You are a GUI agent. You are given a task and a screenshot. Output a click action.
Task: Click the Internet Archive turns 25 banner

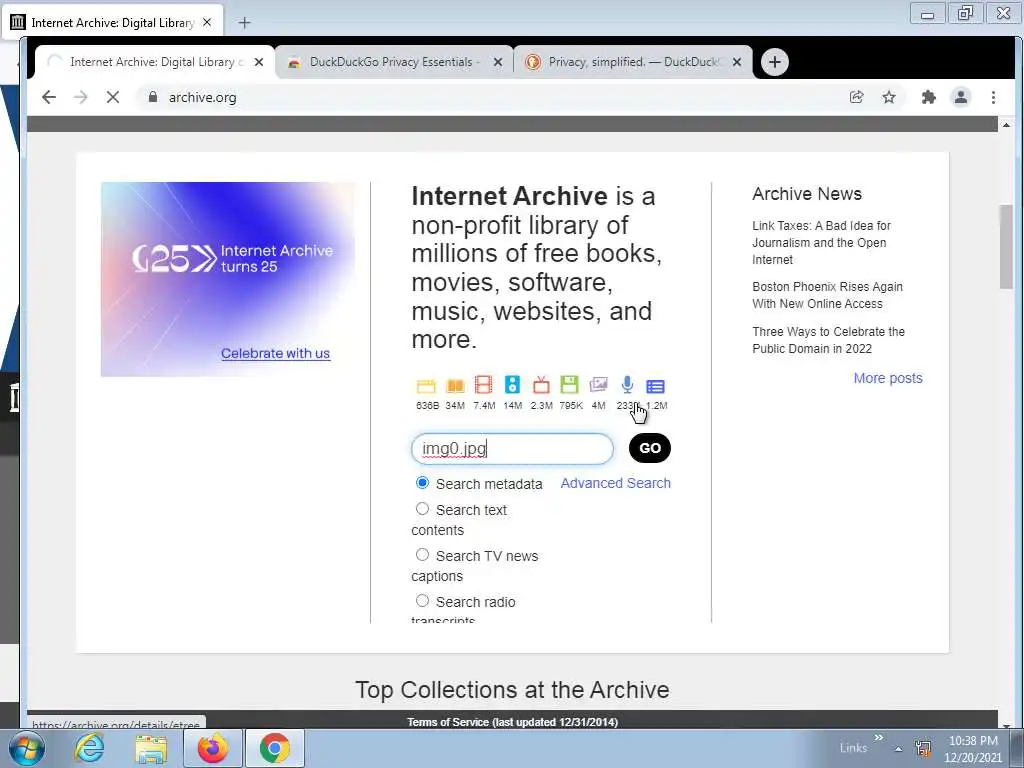coord(228,280)
